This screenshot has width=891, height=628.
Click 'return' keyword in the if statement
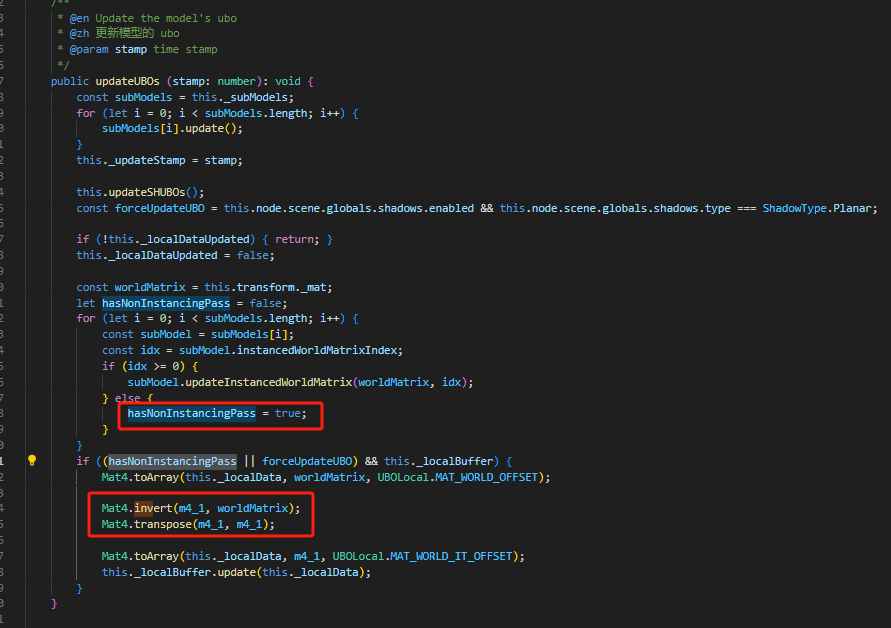click(294, 239)
